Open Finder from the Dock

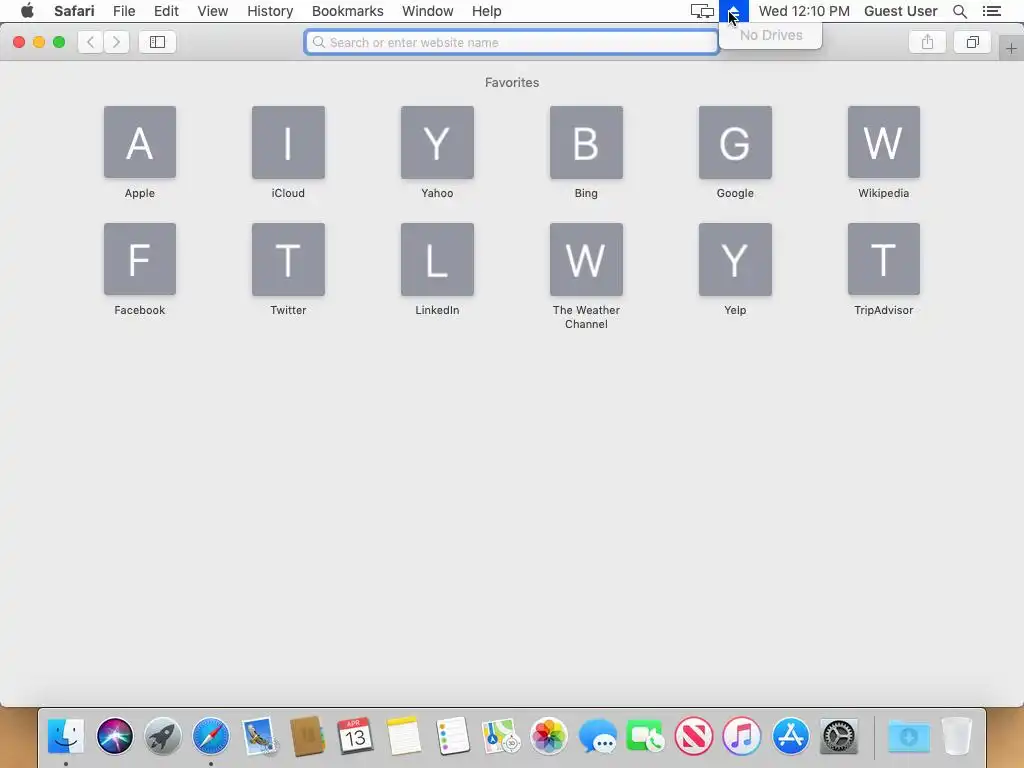[66, 736]
